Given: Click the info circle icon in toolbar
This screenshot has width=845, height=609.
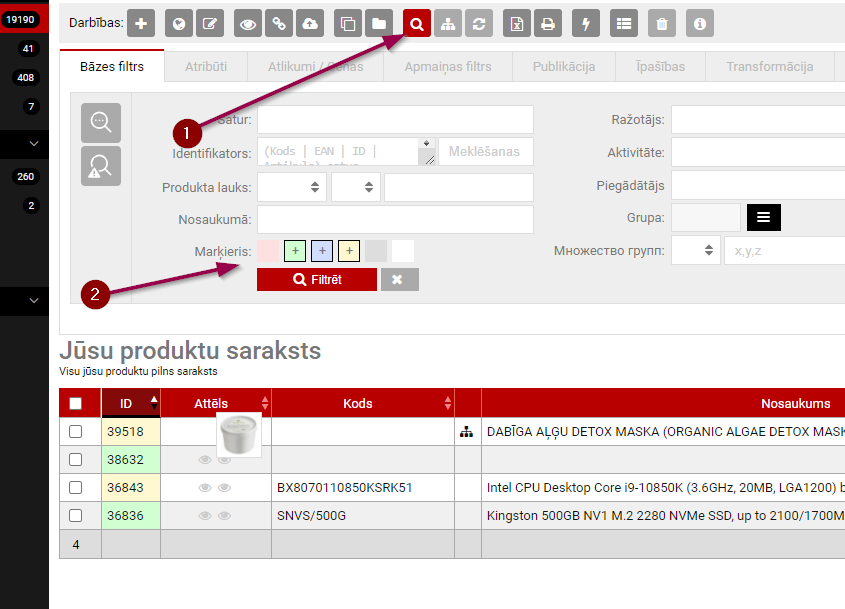Looking at the screenshot, I should pos(700,23).
